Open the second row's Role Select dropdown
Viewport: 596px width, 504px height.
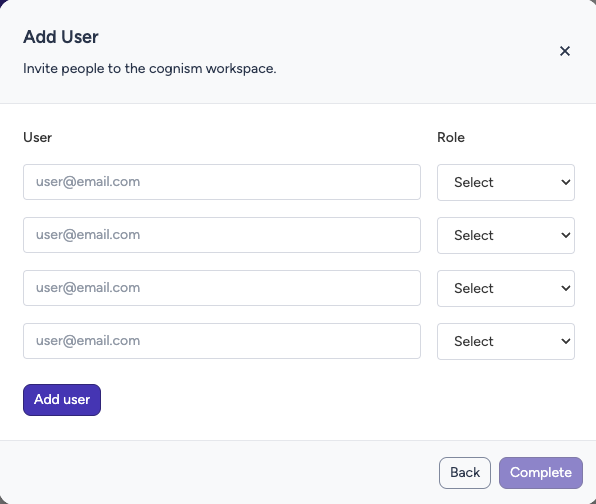pos(506,235)
